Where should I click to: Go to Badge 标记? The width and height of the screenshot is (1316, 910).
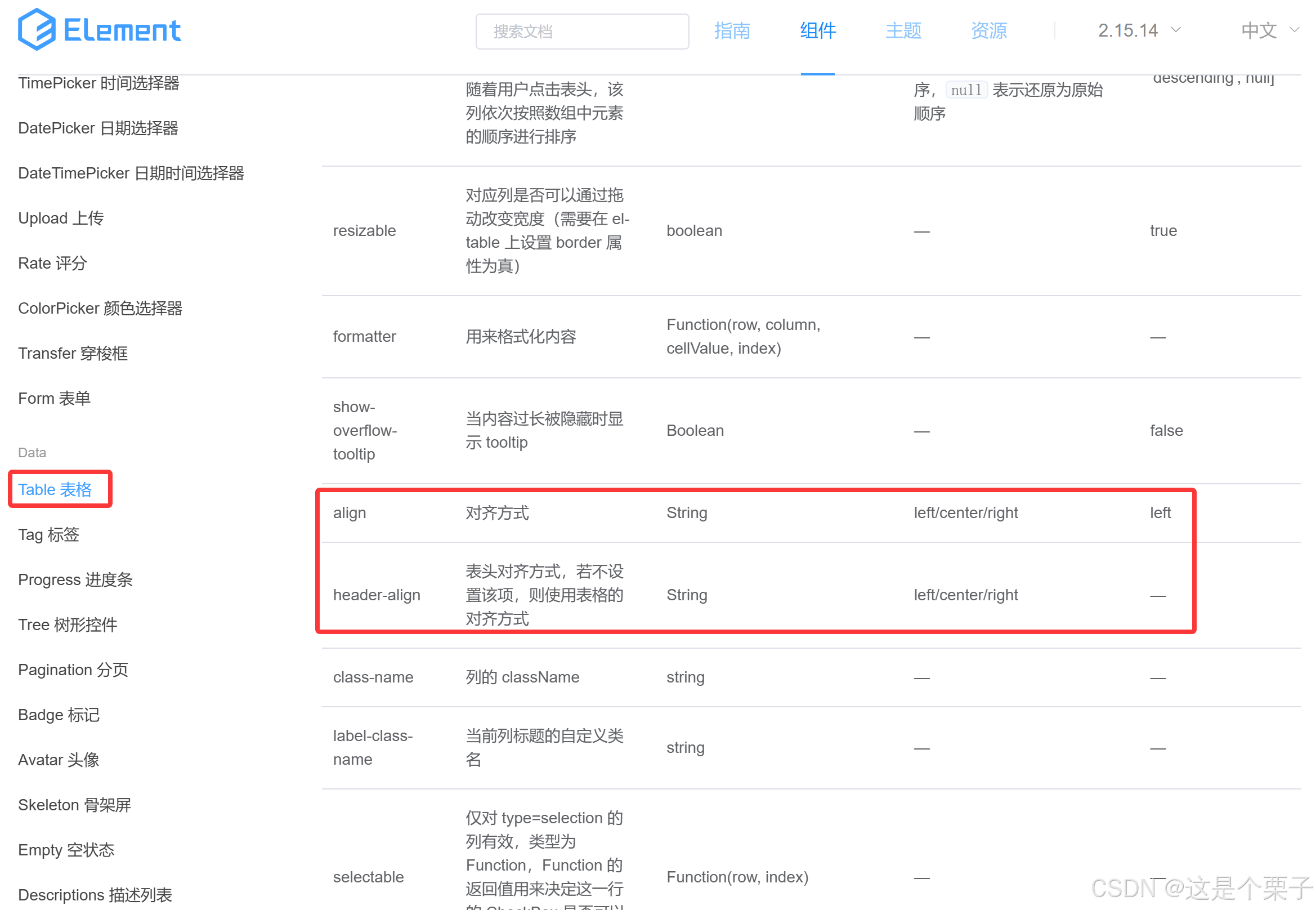[x=59, y=715]
